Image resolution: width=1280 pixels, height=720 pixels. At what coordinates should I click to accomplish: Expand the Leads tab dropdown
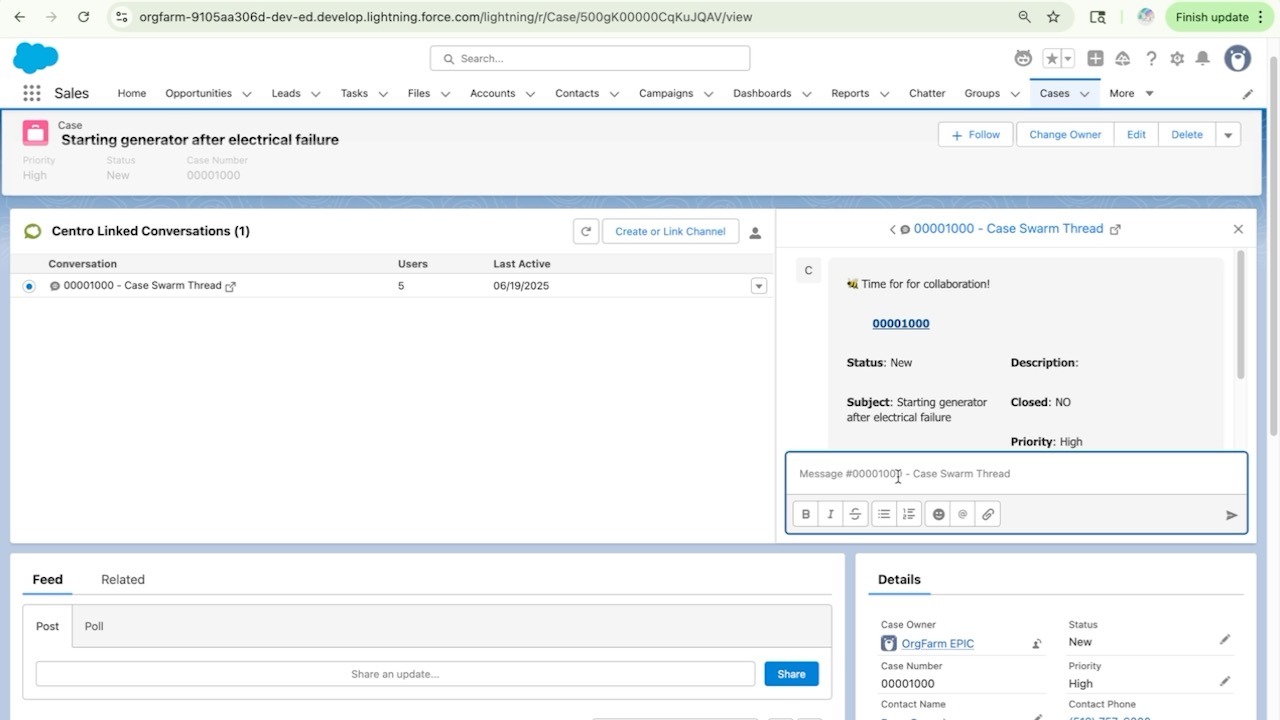click(x=315, y=94)
